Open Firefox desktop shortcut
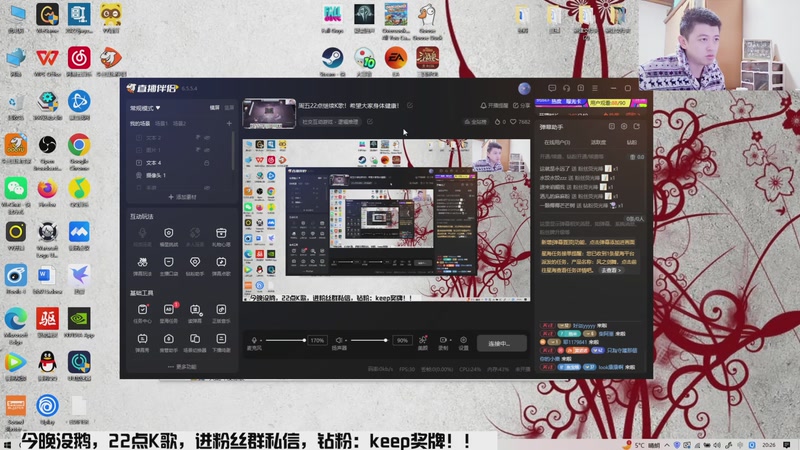800x450 pixels. tap(47, 193)
